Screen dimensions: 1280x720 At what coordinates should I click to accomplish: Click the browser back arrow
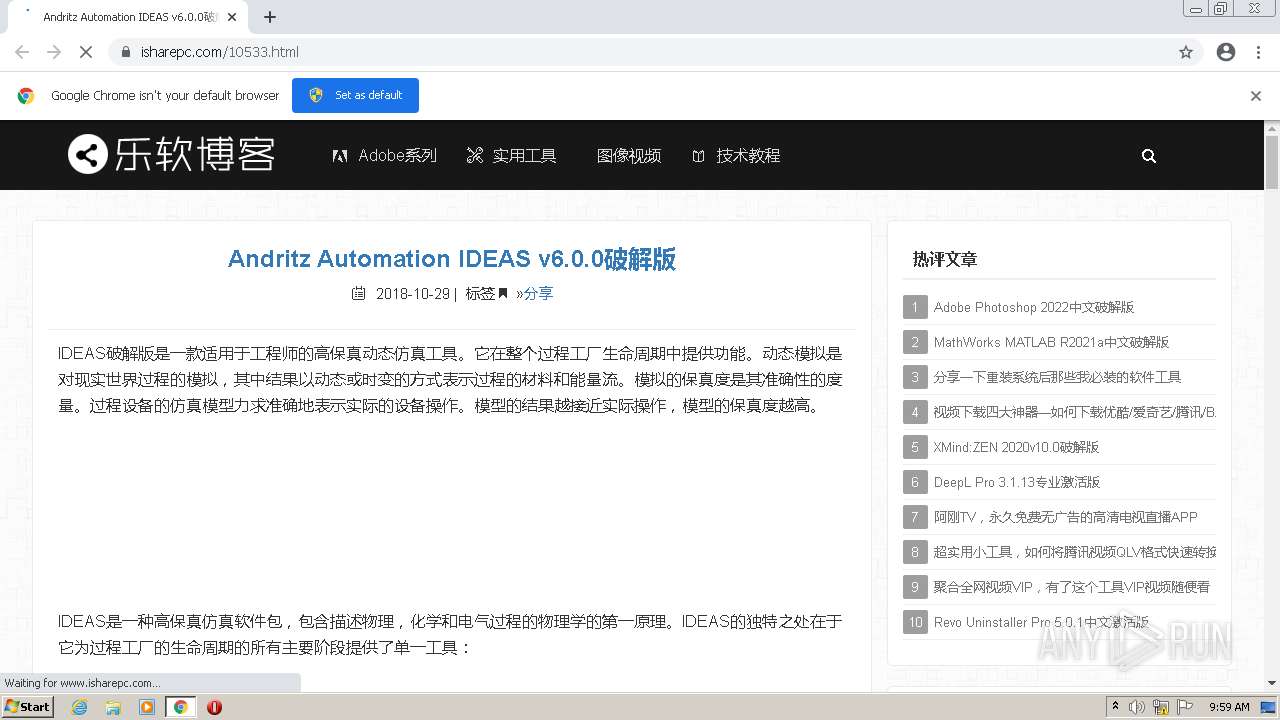pos(22,52)
